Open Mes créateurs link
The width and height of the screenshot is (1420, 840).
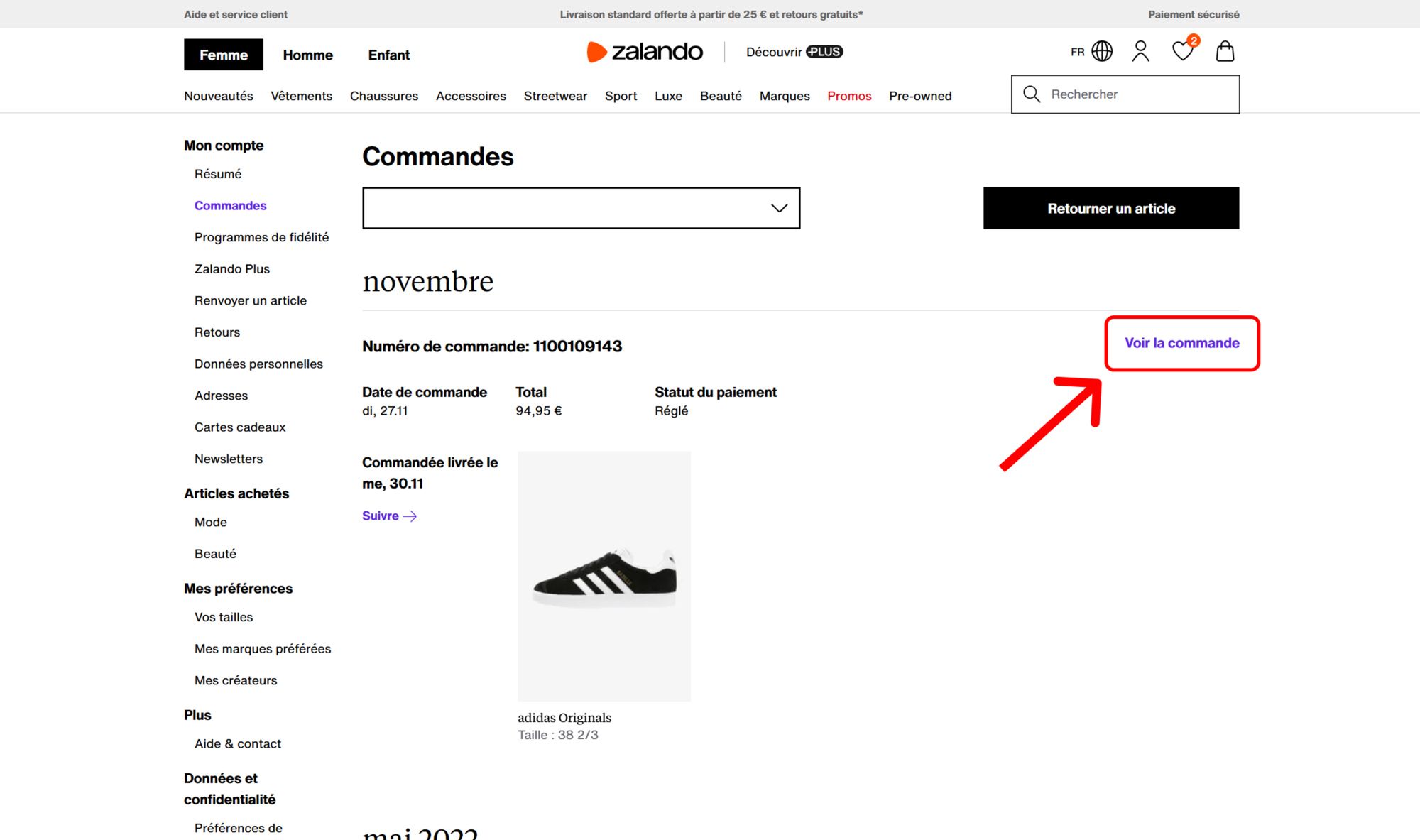click(236, 680)
